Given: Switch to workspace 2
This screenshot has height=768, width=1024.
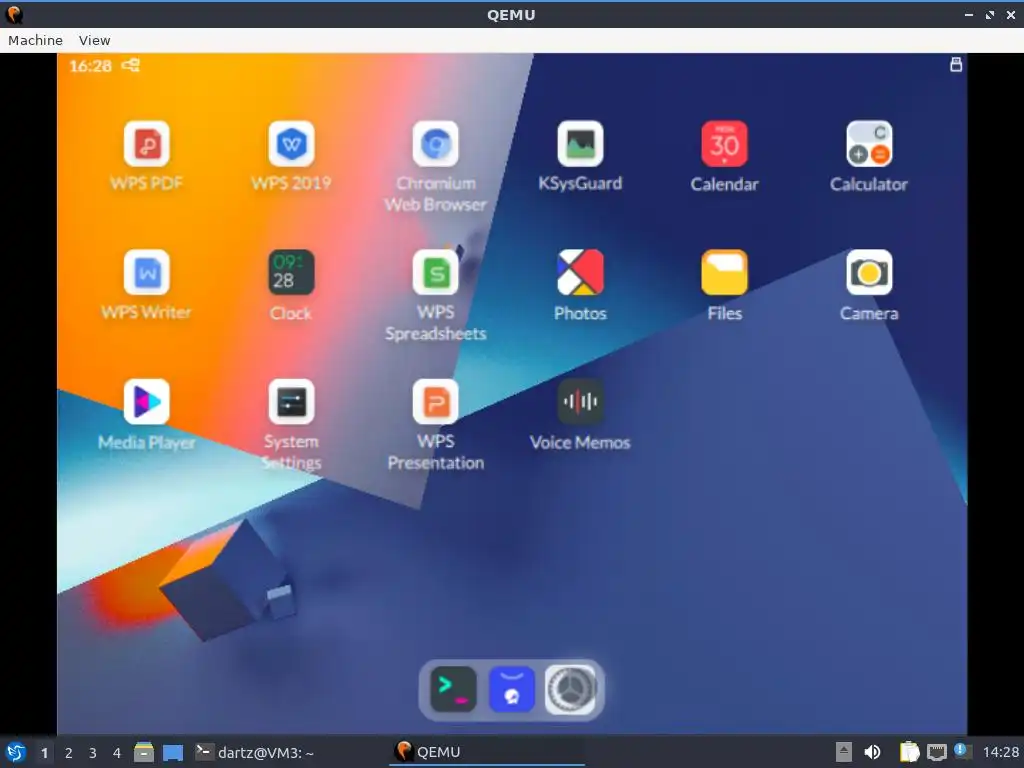Looking at the screenshot, I should (x=69, y=753).
